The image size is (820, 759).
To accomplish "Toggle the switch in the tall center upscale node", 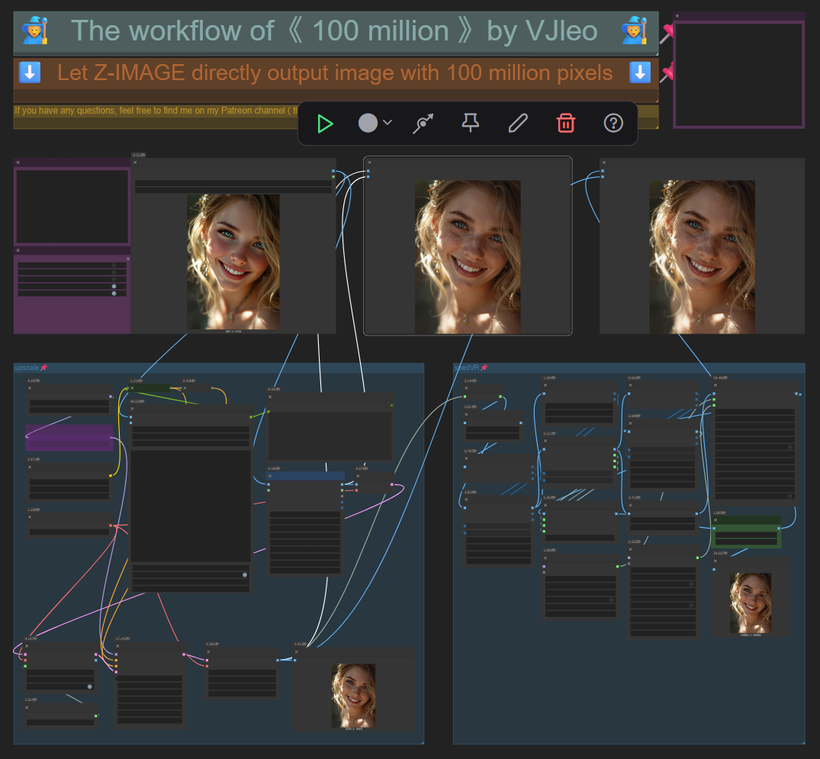I will 244,575.
